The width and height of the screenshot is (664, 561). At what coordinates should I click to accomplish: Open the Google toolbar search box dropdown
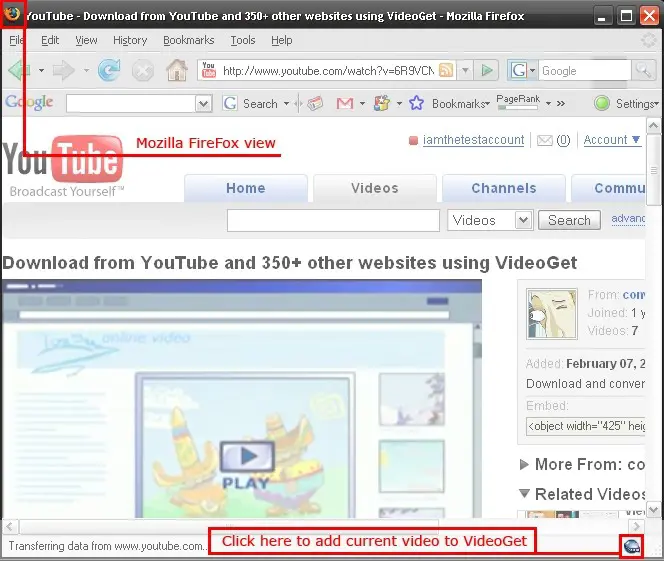point(203,103)
